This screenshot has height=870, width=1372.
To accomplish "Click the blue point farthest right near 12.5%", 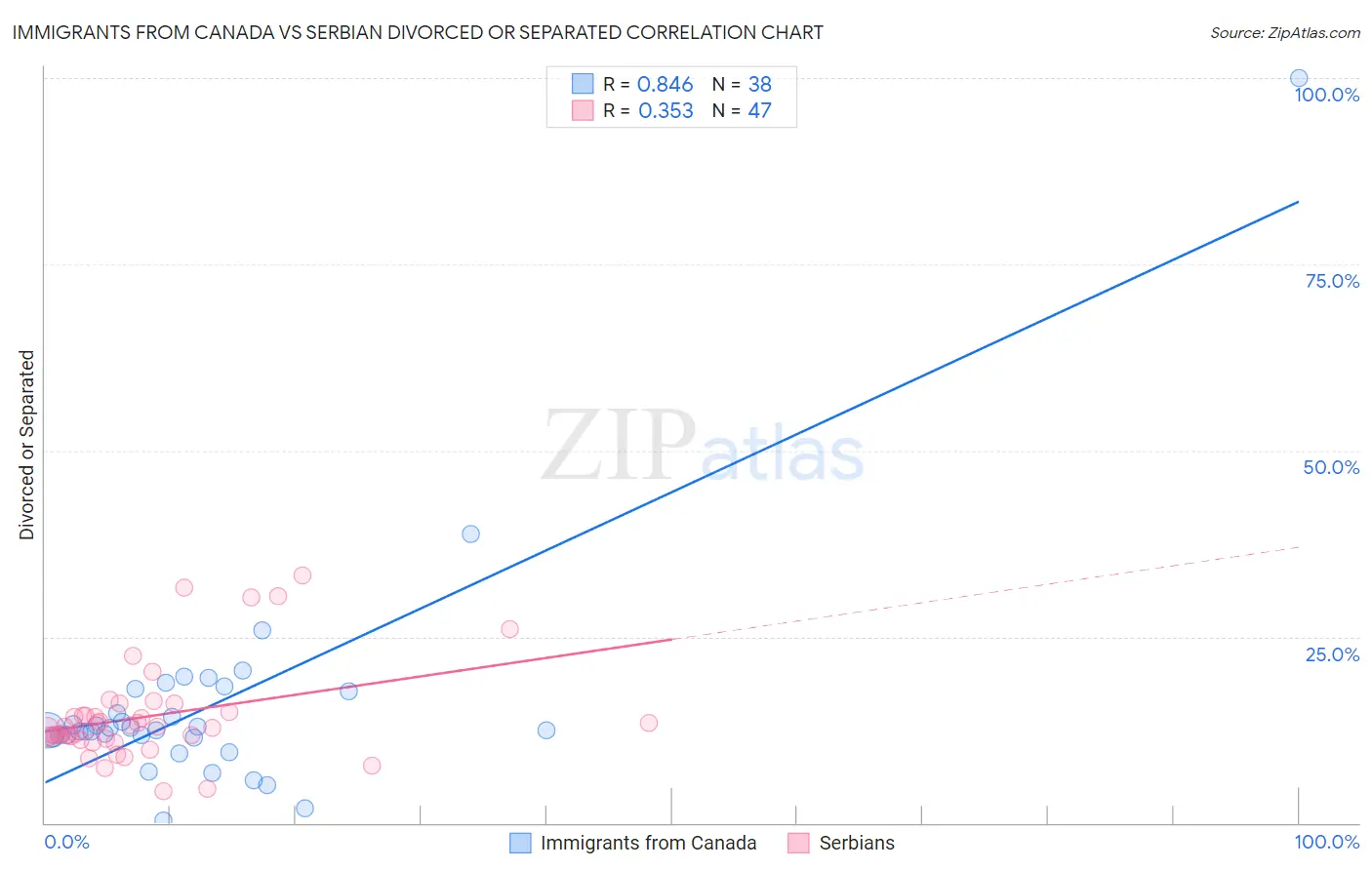I will [x=546, y=731].
